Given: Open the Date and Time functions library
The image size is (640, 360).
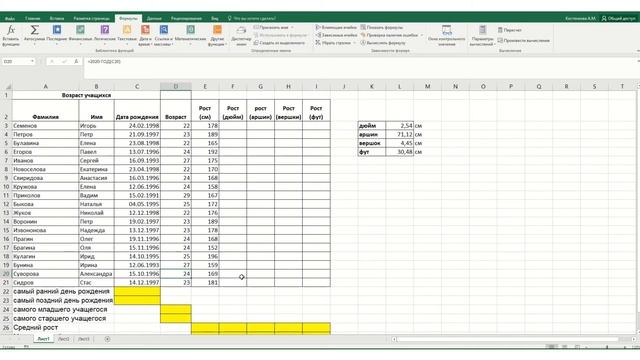Looking at the screenshot, I should (x=145, y=35).
